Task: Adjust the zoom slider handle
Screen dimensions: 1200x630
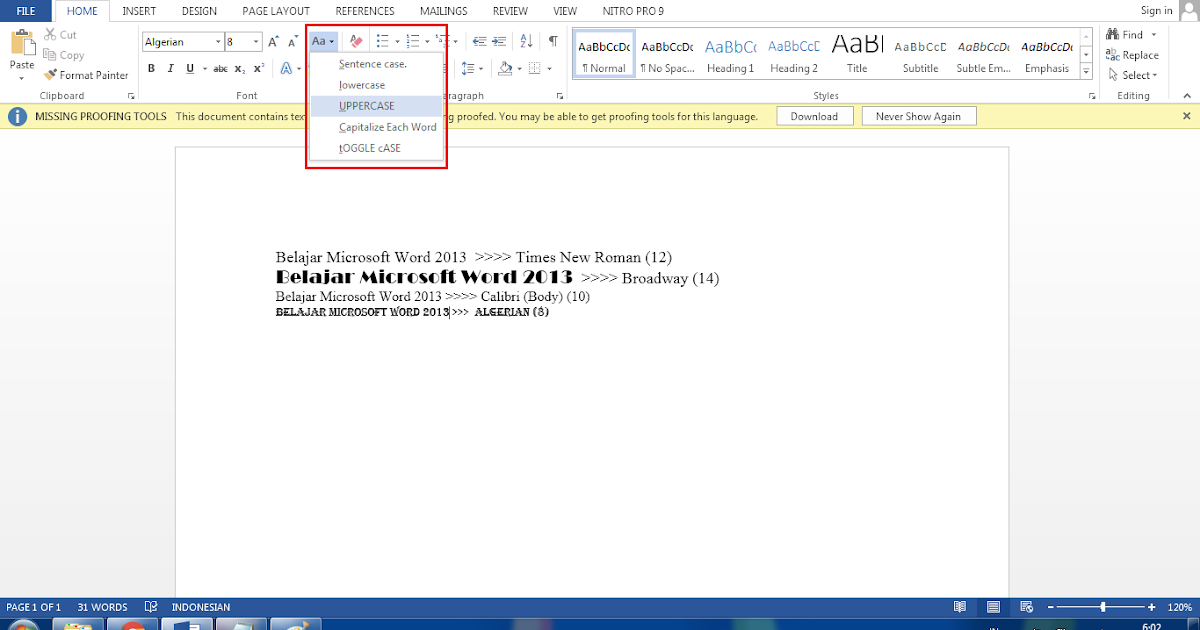Action: pyautogui.click(x=1103, y=607)
